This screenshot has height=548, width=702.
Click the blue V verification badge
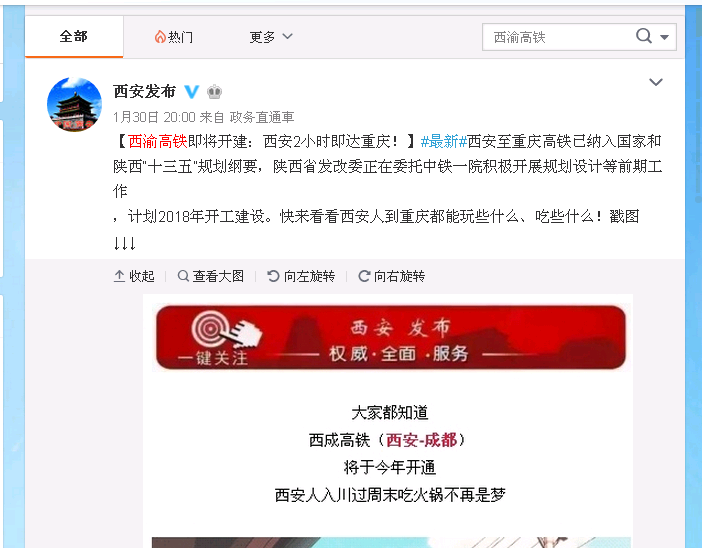tap(192, 92)
